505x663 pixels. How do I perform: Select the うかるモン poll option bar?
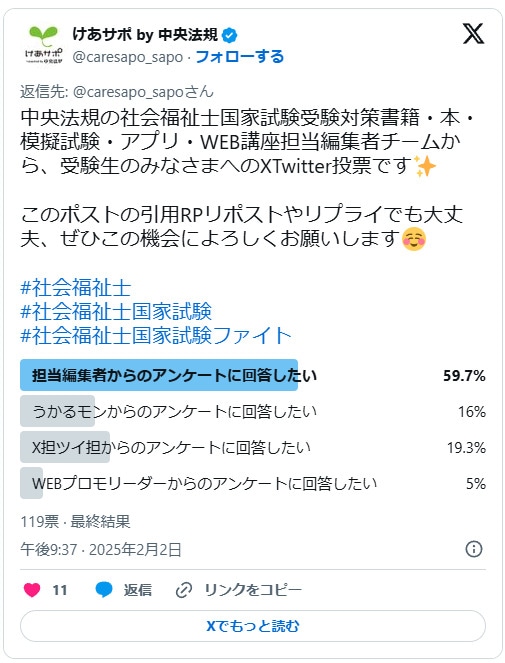(x=253, y=411)
